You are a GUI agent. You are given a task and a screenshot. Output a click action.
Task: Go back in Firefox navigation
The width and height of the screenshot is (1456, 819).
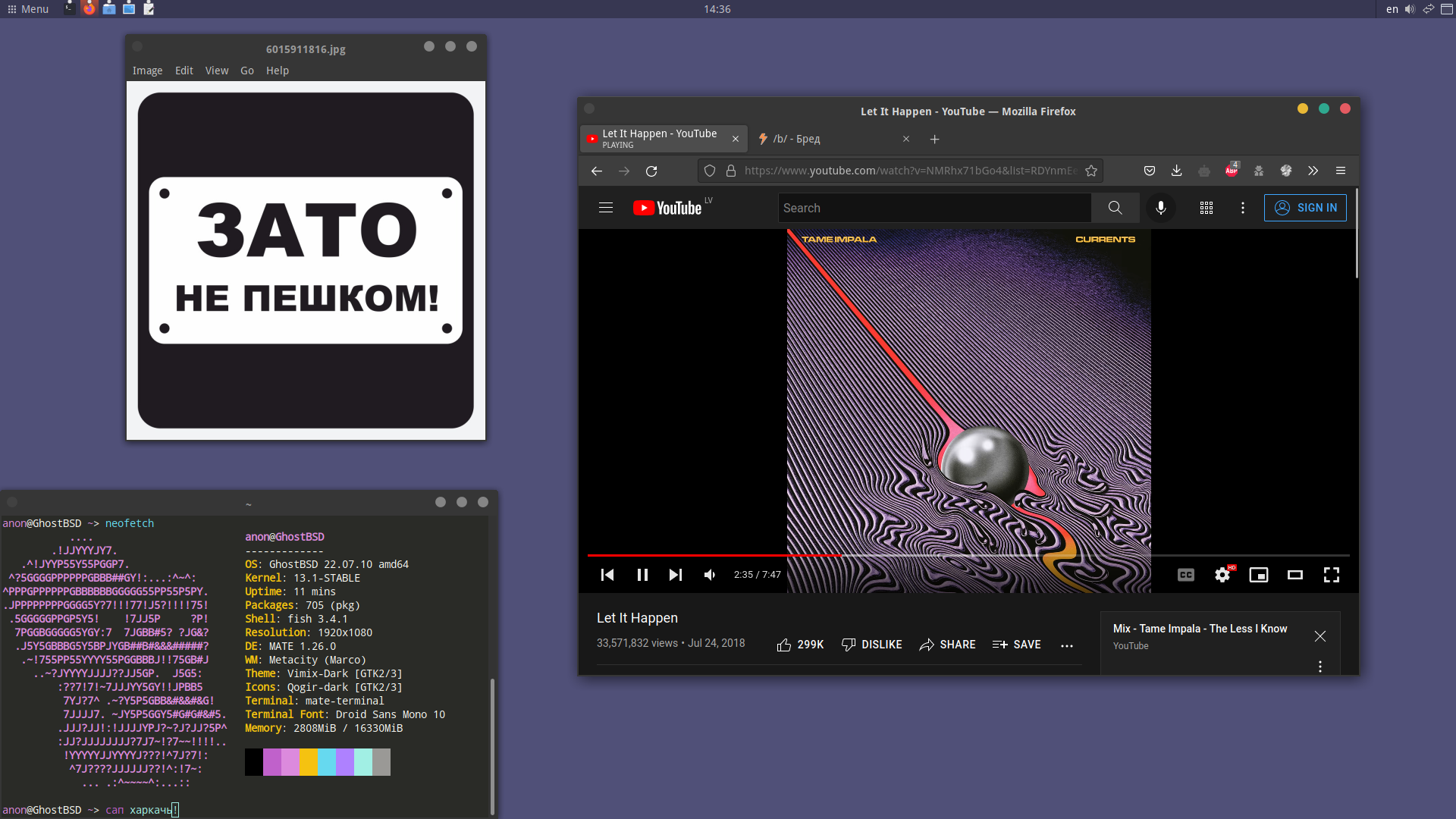pyautogui.click(x=597, y=171)
